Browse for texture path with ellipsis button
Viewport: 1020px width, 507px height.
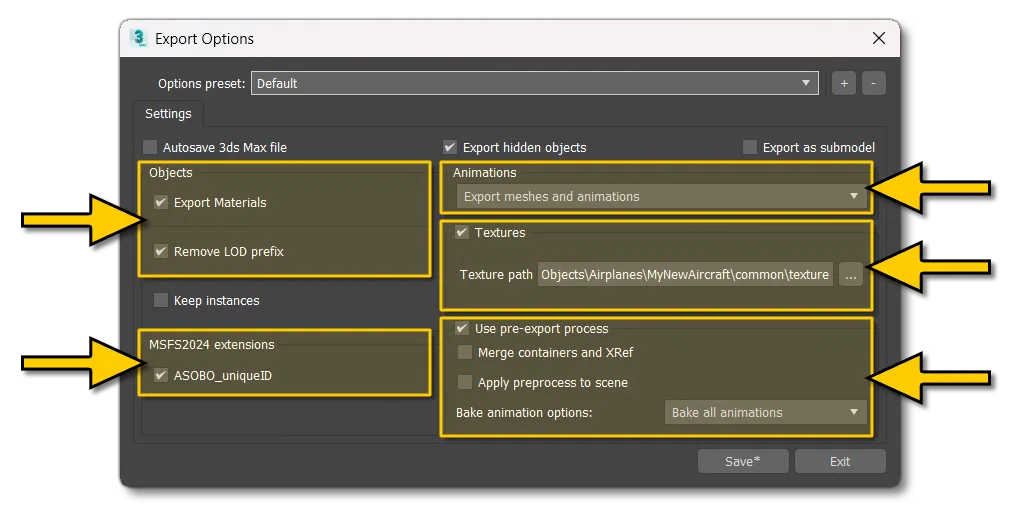point(850,275)
